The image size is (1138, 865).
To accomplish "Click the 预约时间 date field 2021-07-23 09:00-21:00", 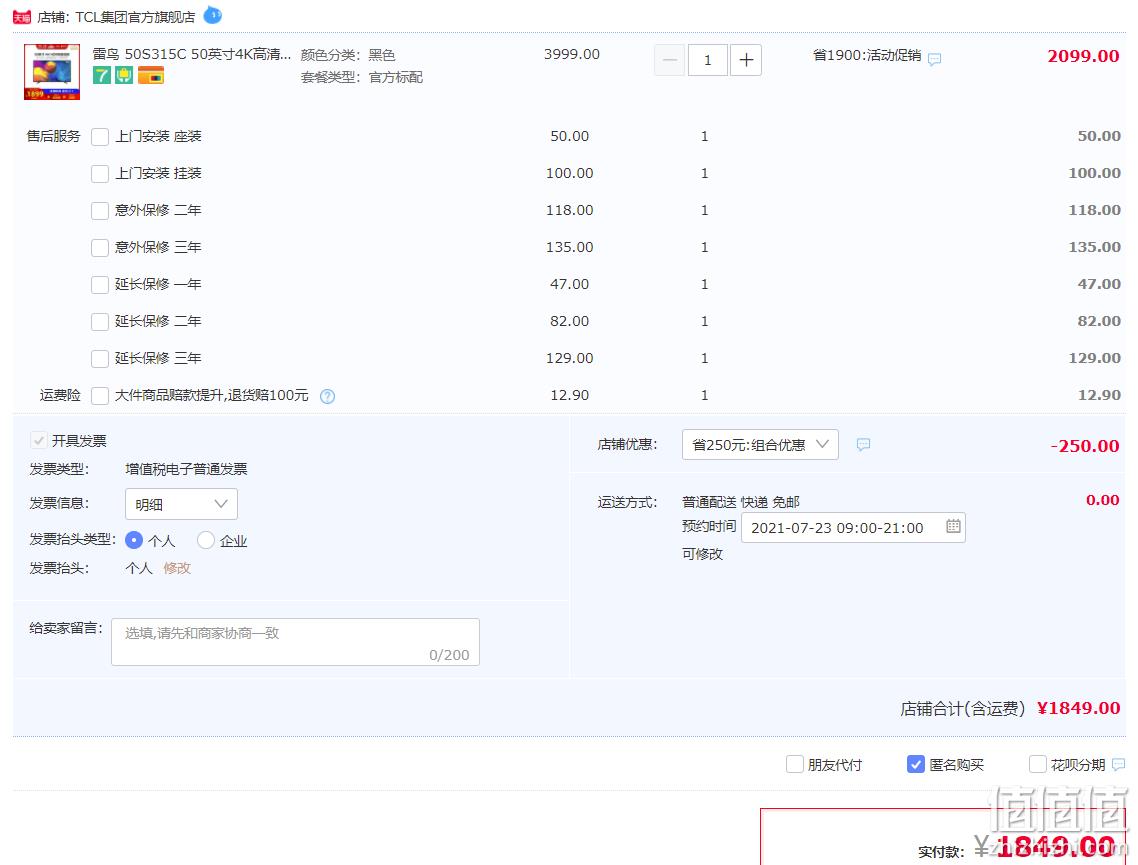I will click(853, 528).
